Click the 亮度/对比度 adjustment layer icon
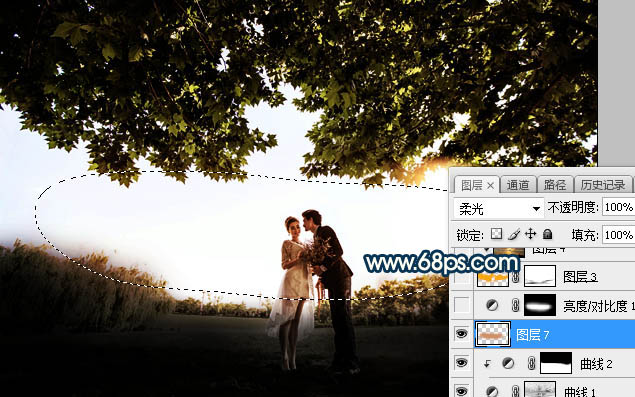 tap(492, 305)
